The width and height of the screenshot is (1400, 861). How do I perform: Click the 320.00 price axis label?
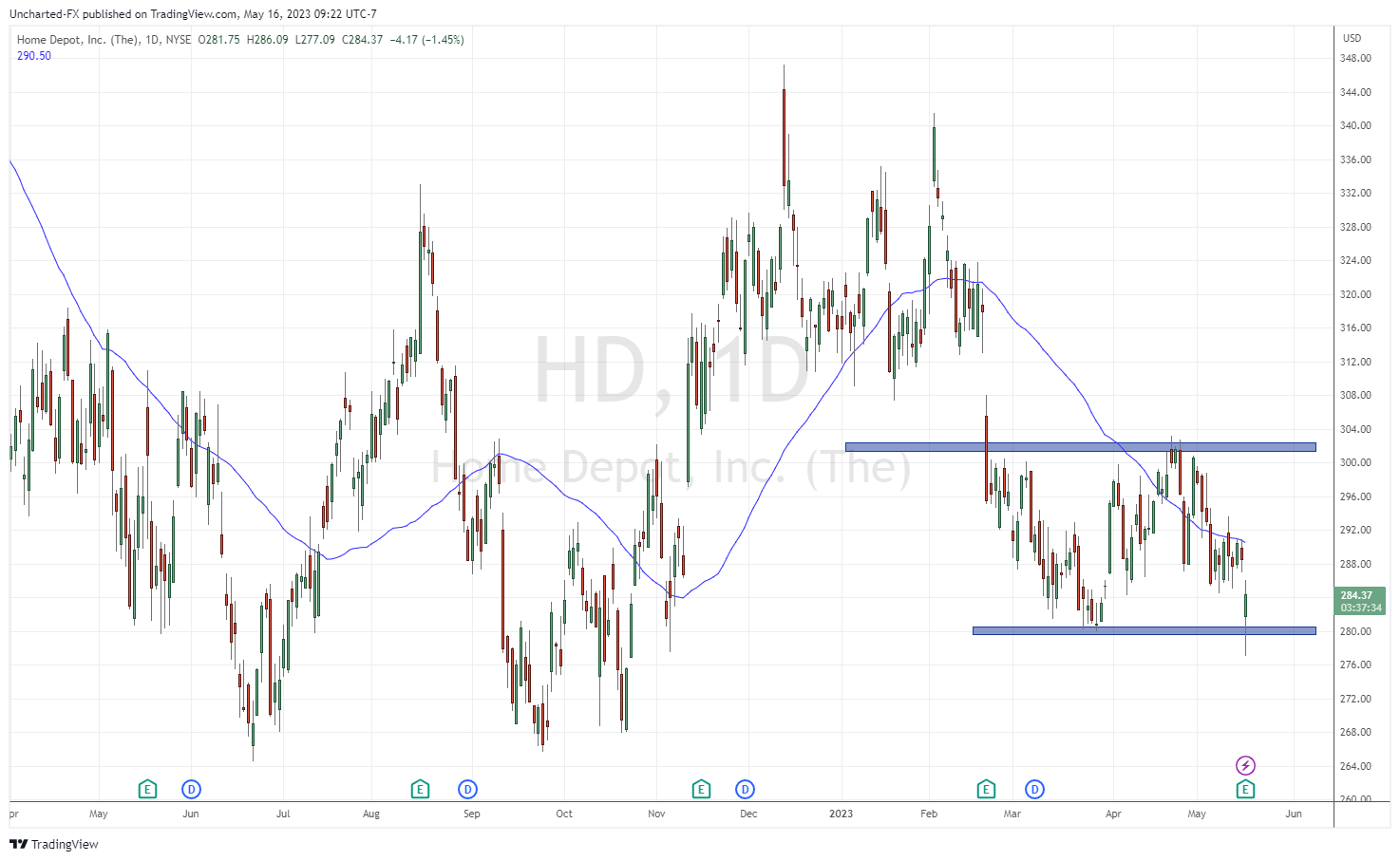pyautogui.click(x=1355, y=294)
